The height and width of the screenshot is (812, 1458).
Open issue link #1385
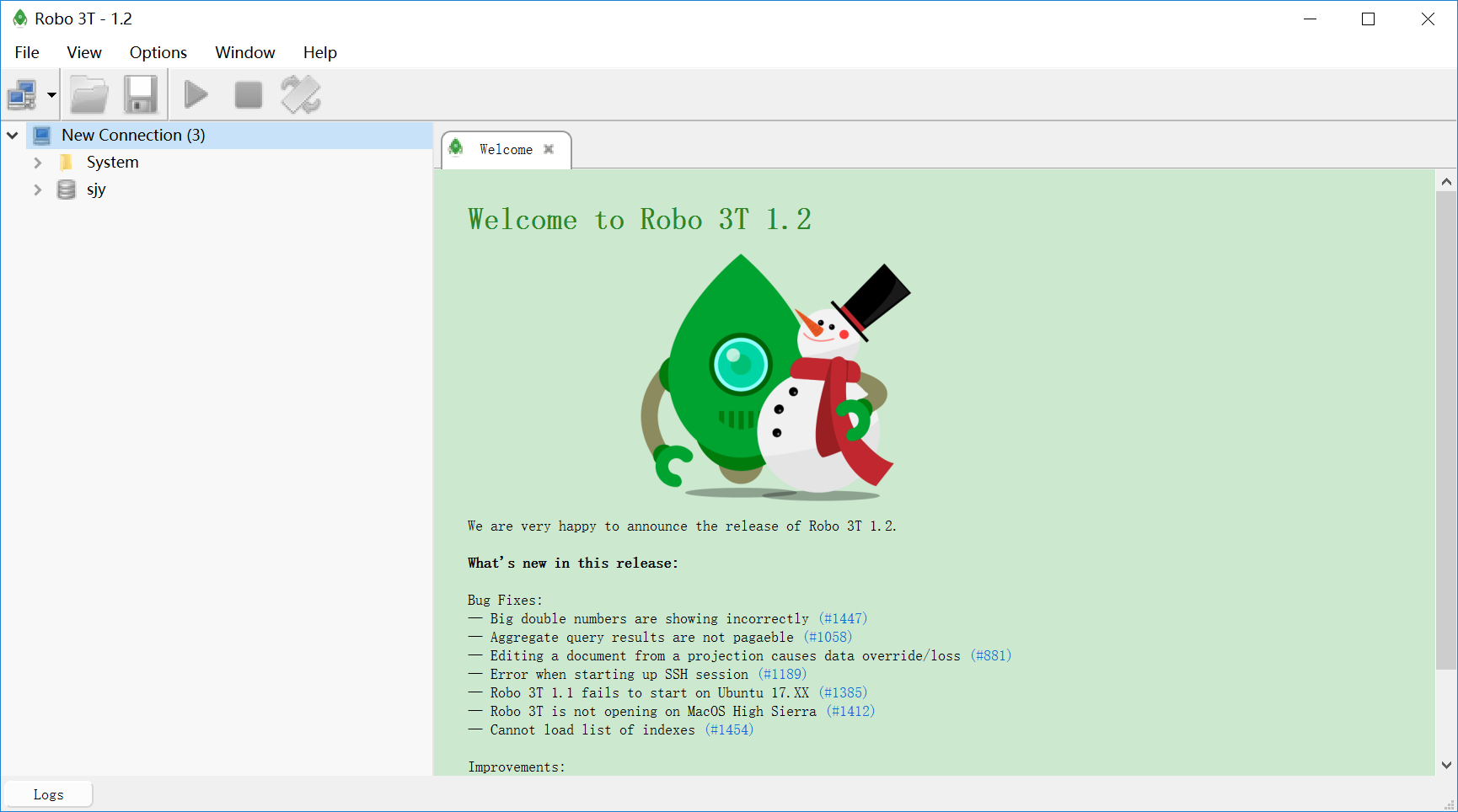(x=843, y=693)
